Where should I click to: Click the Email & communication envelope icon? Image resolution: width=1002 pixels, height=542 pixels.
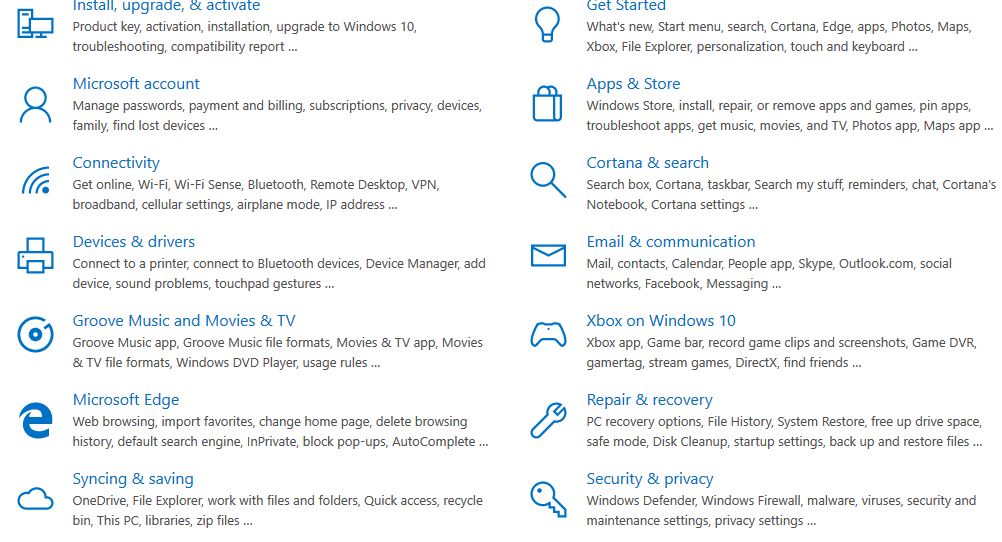548,256
